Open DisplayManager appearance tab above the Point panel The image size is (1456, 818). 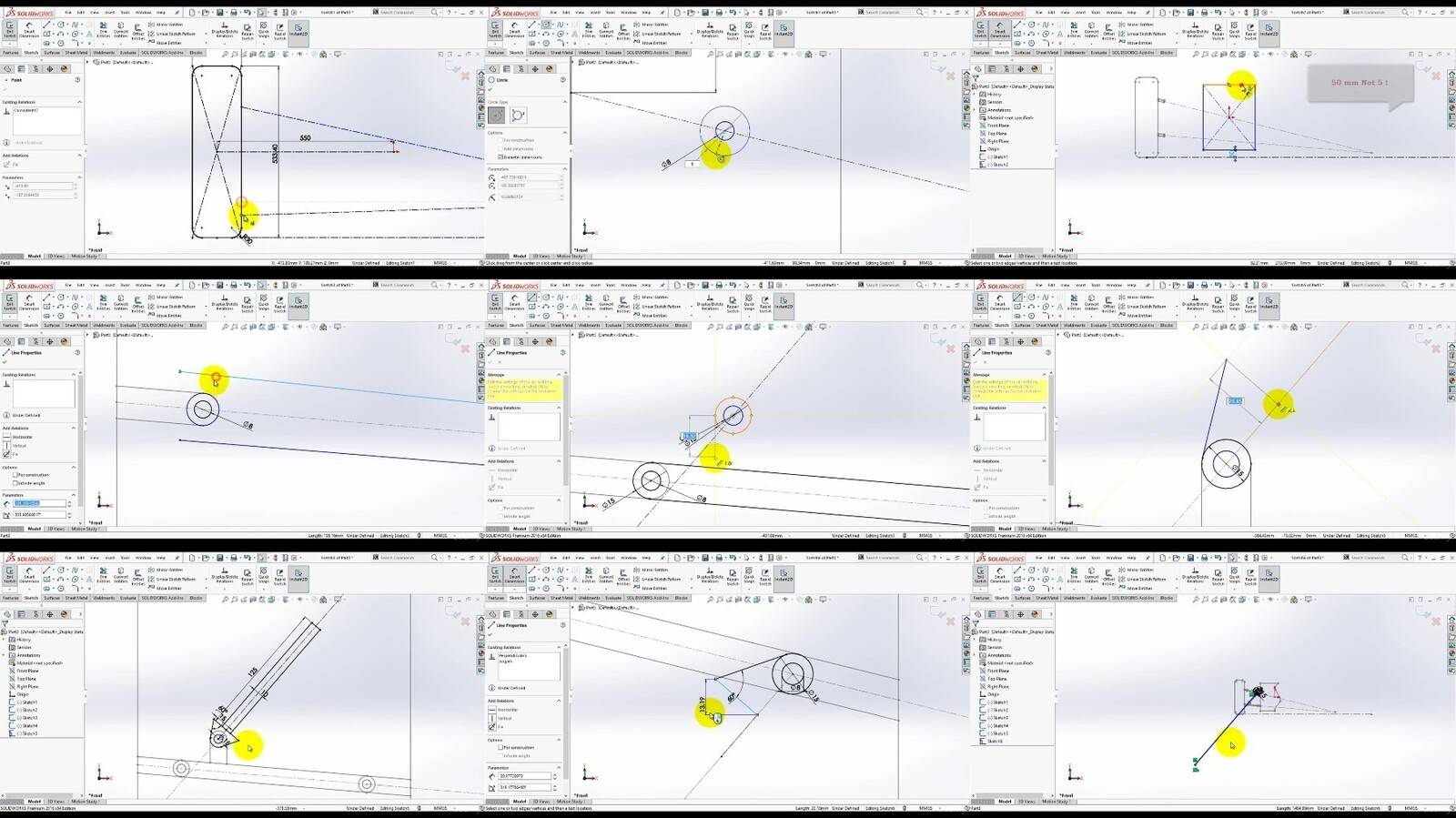click(64, 69)
